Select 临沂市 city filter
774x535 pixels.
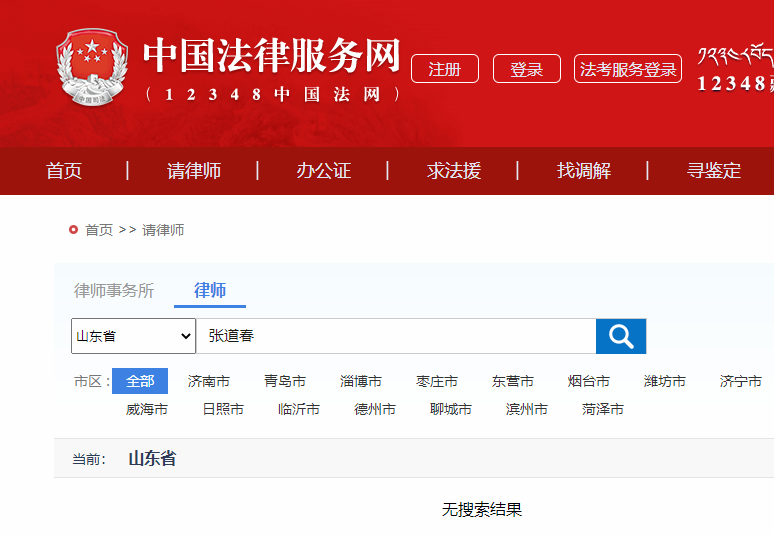point(299,409)
